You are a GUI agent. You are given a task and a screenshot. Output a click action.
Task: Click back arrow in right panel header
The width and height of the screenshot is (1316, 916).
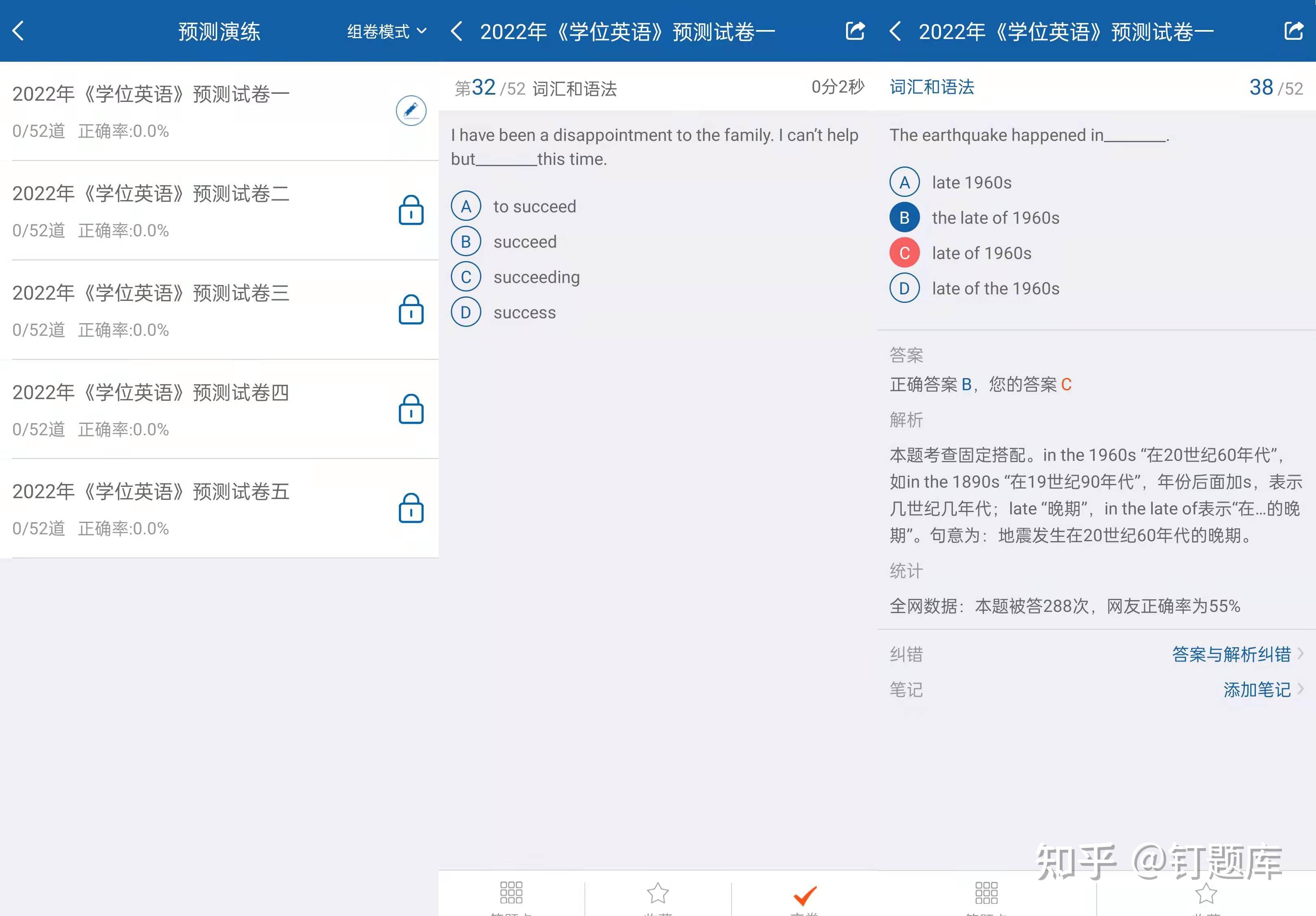pyautogui.click(x=895, y=31)
